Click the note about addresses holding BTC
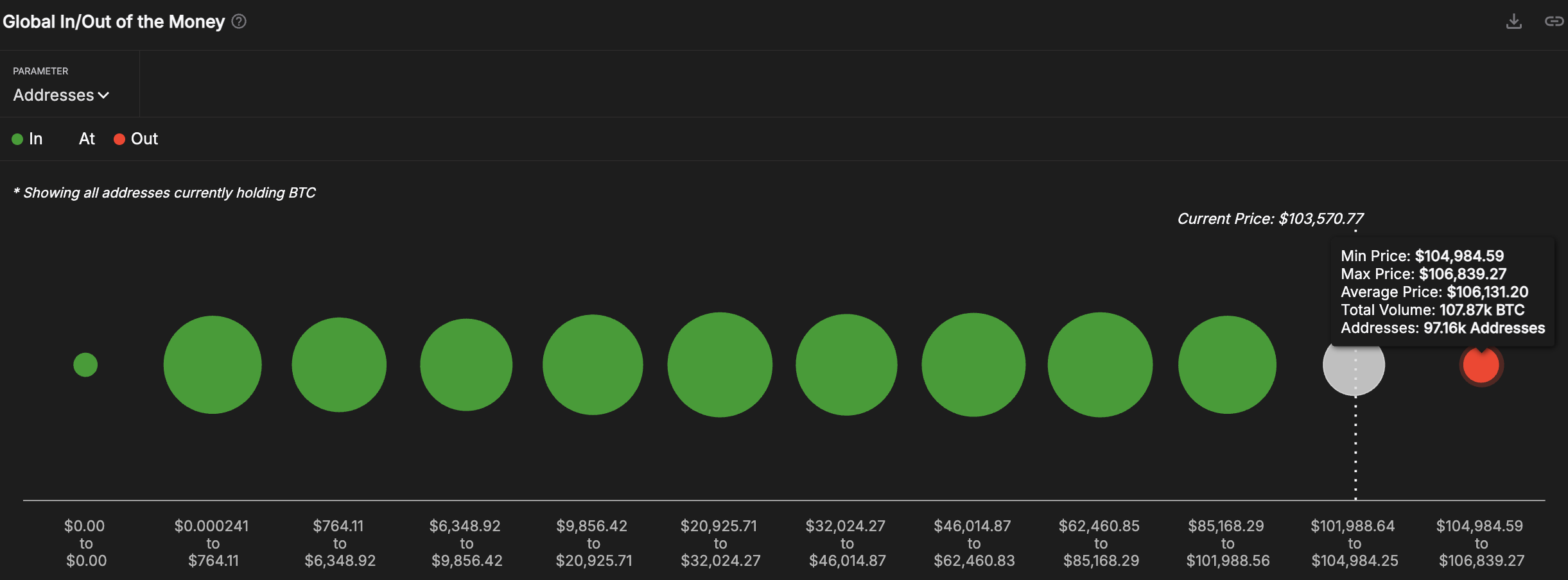 point(165,192)
